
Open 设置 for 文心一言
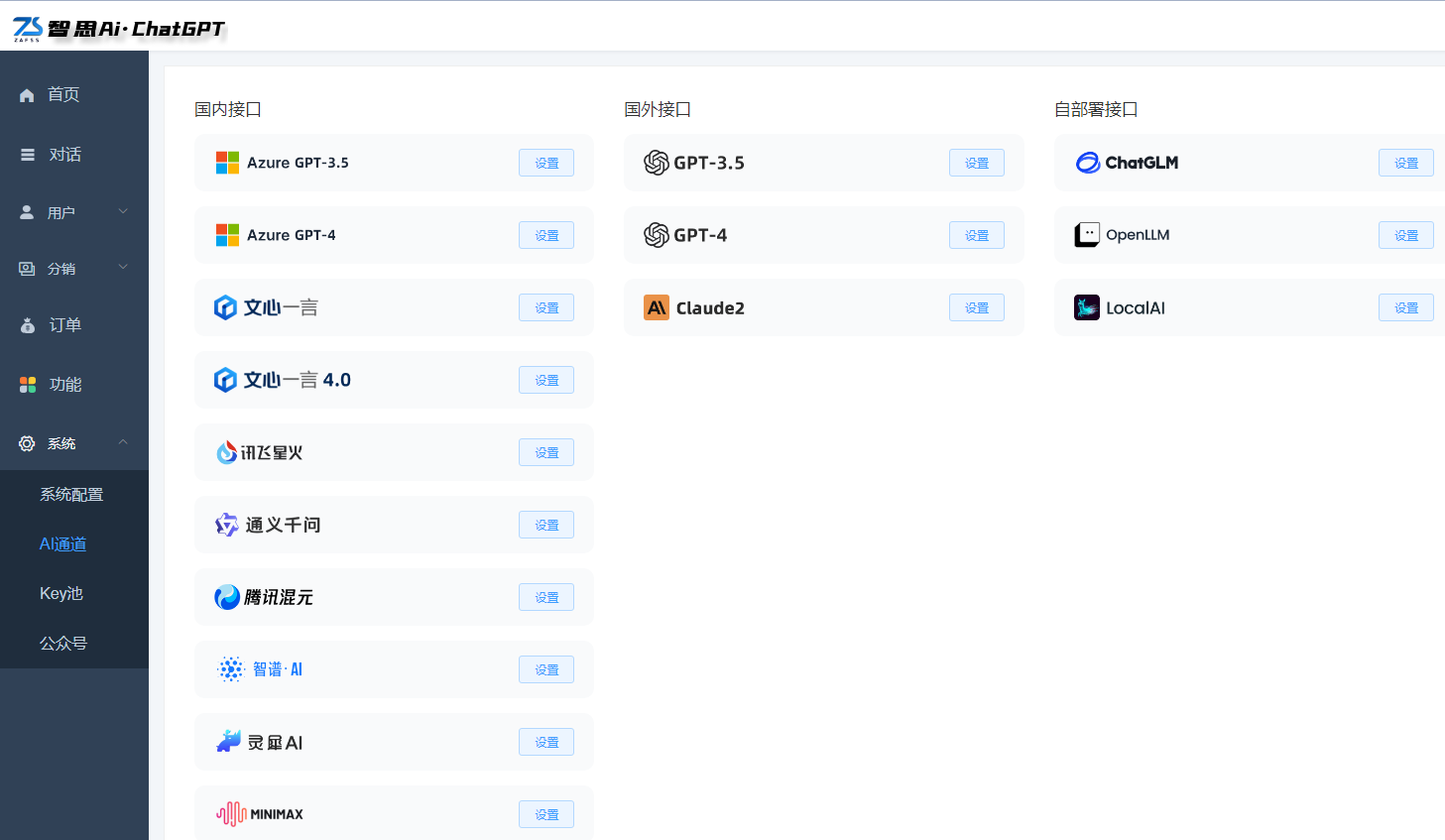point(546,307)
